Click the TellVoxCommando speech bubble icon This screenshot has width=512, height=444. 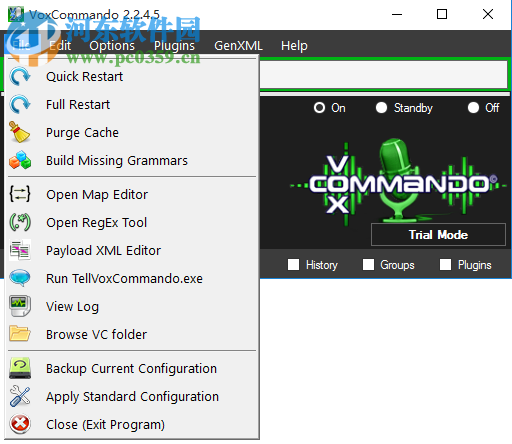tap(20, 278)
